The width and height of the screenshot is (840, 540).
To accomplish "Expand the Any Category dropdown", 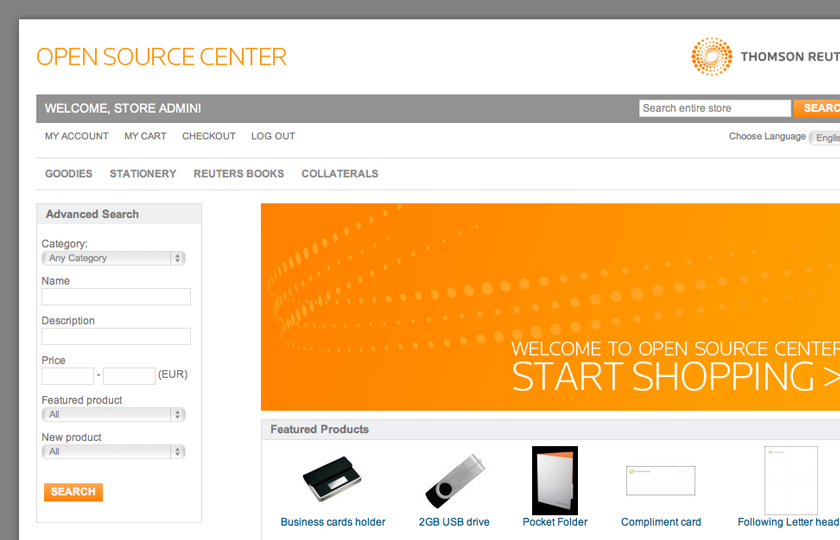I will pyautogui.click(x=114, y=258).
